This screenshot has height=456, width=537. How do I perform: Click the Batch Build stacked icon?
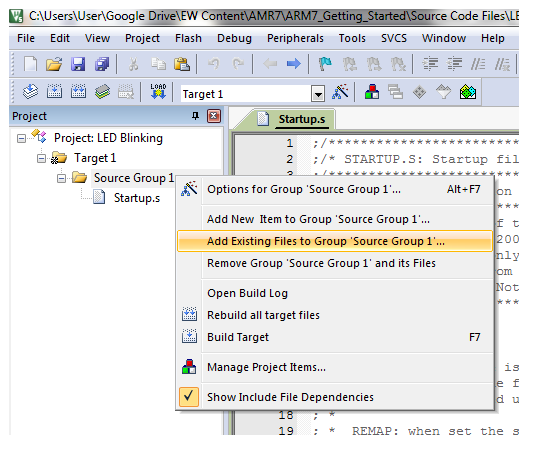click(102, 92)
